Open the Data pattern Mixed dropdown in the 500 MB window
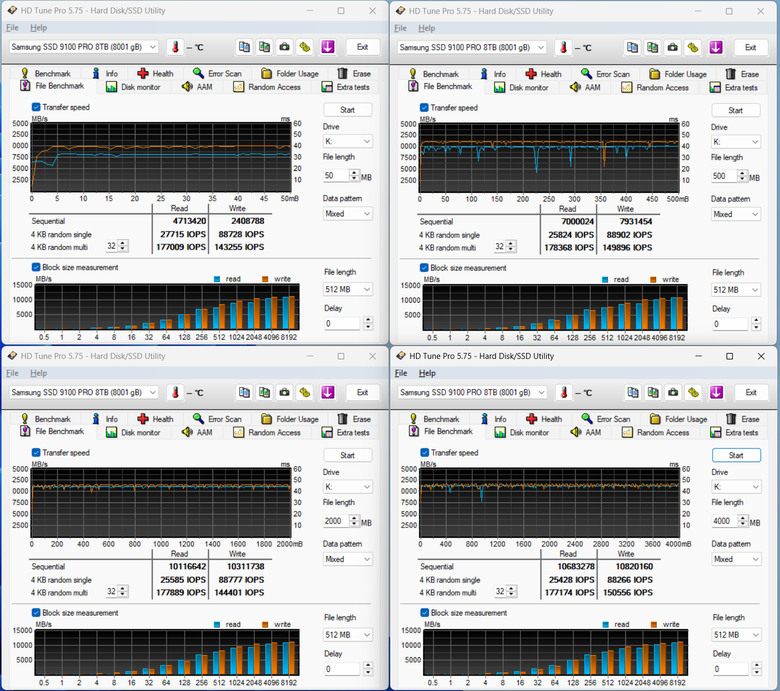 [735, 214]
